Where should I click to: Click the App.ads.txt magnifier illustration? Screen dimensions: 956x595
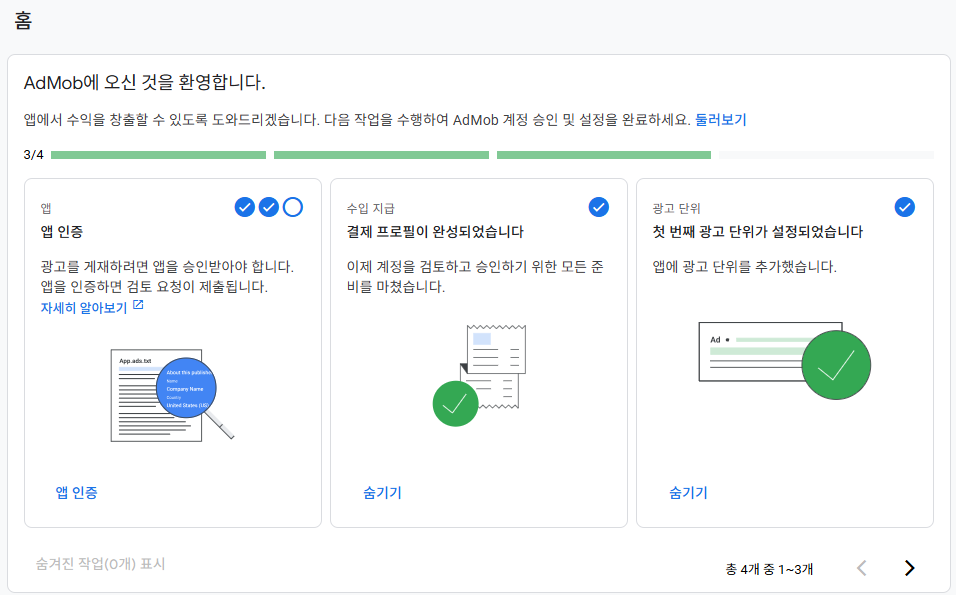pyautogui.click(x=173, y=395)
